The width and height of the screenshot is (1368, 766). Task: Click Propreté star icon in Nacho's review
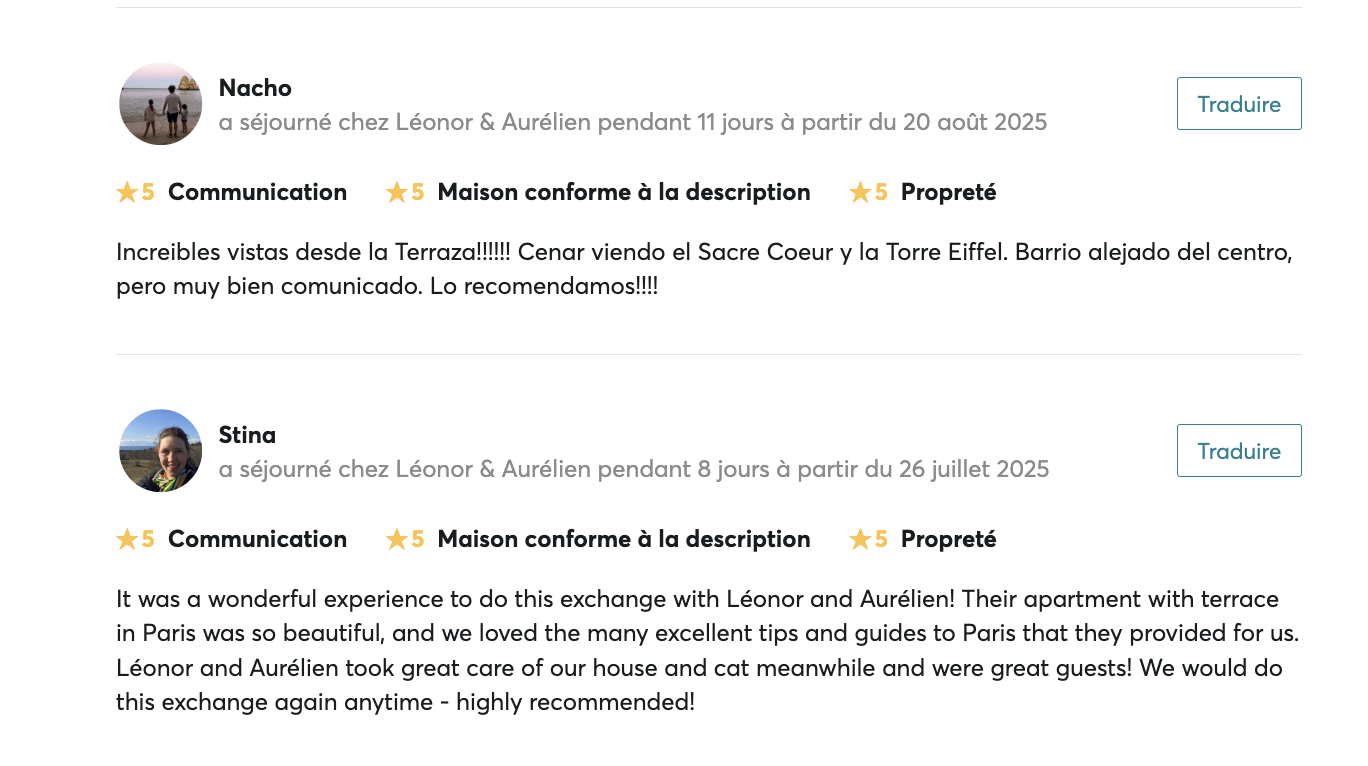click(860, 192)
